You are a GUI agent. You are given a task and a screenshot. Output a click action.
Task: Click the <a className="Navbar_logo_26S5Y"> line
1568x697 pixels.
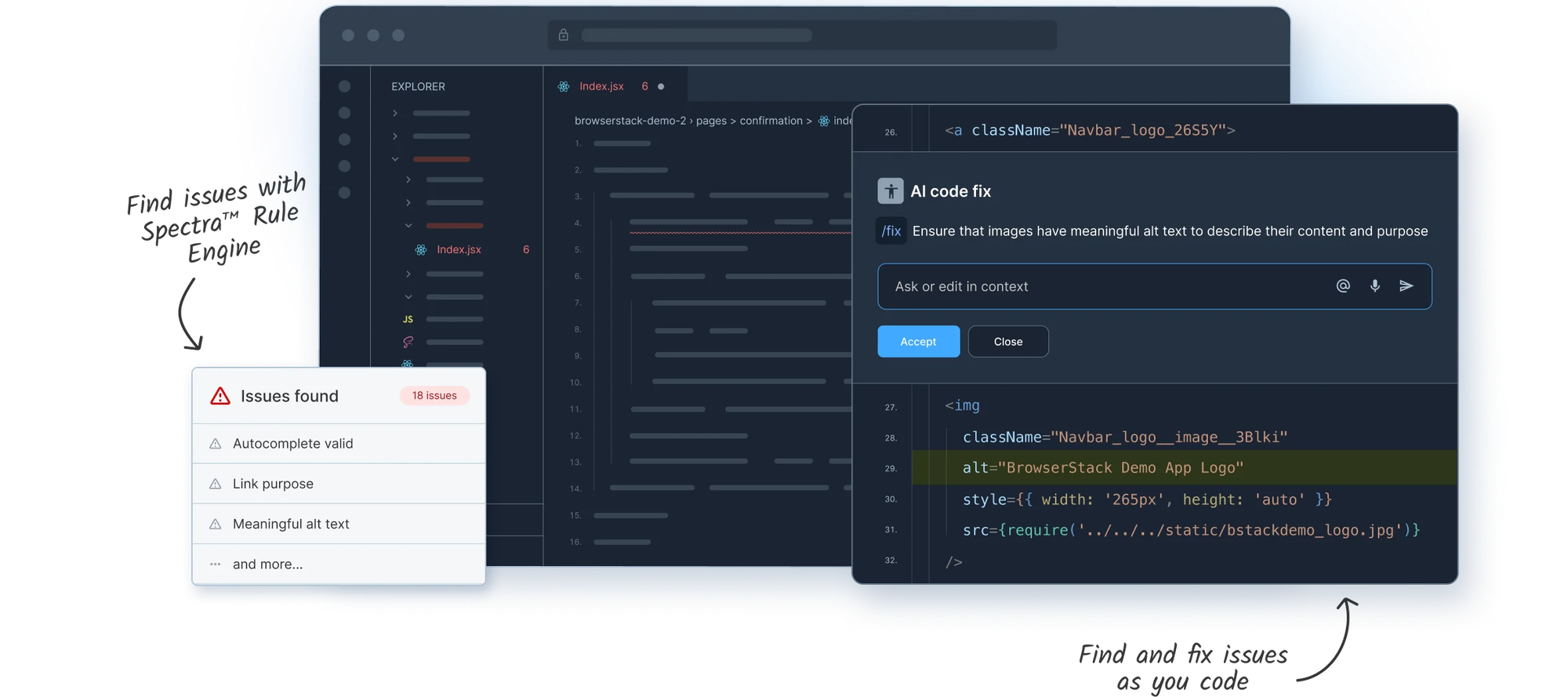point(1090,130)
